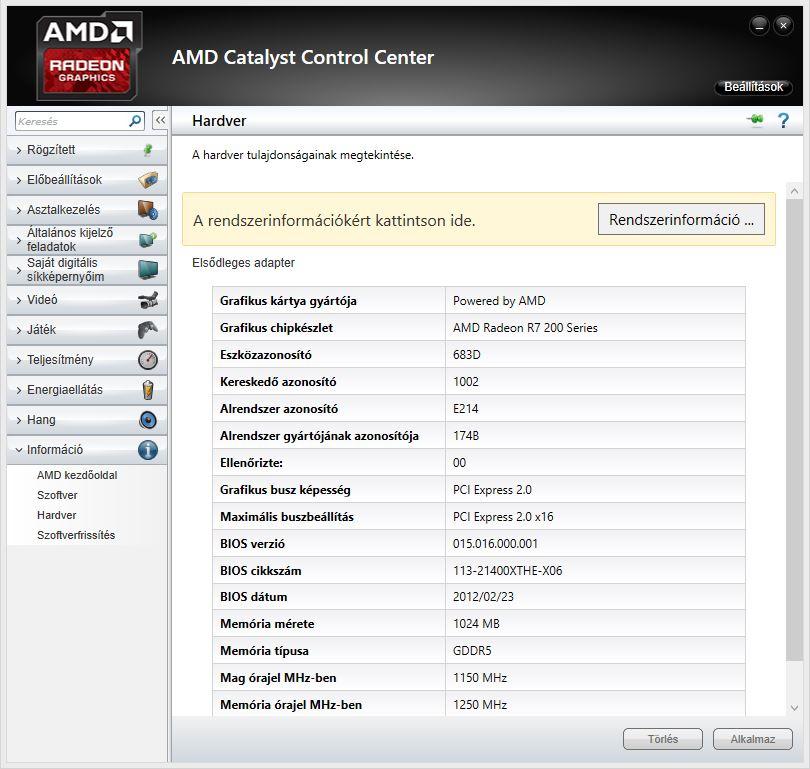
Task: Expand the Teljesítmény section
Action: pos(87,359)
